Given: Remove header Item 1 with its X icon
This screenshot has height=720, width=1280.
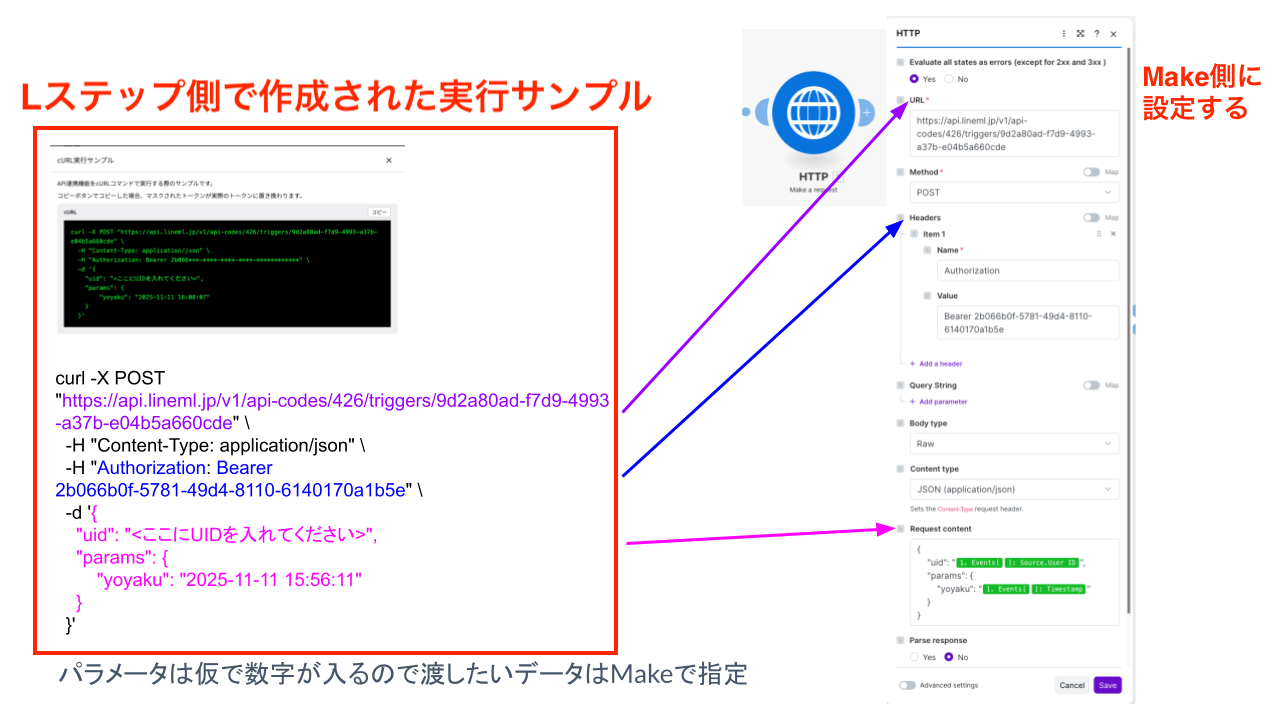Looking at the screenshot, I should point(1112,231).
